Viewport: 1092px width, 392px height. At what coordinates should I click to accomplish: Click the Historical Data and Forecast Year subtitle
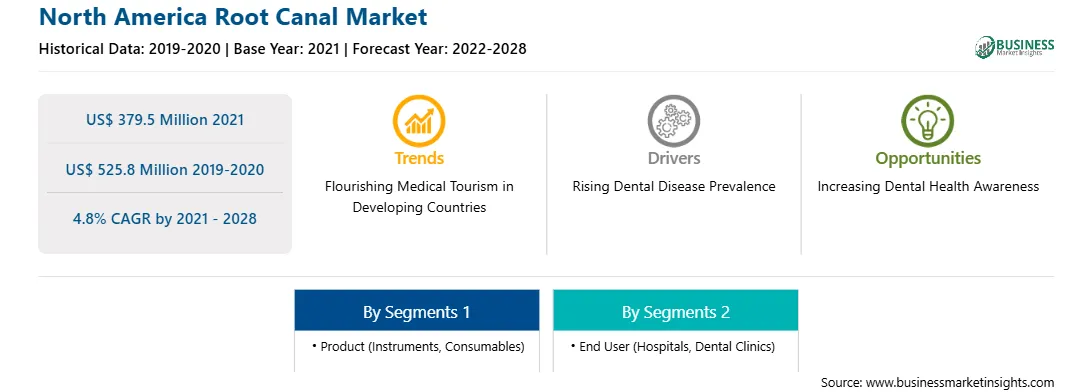tap(283, 49)
